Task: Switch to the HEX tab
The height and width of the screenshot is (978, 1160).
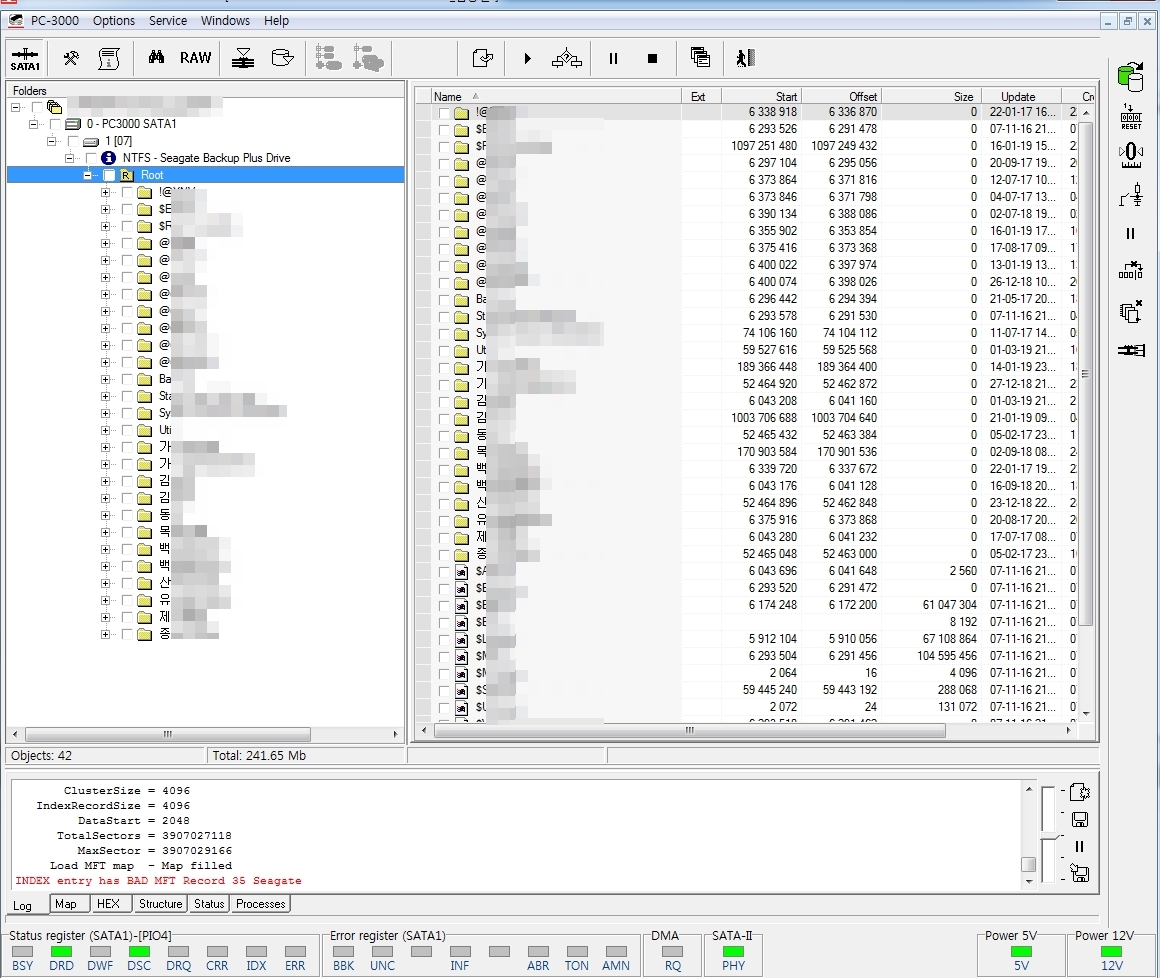Action: pyautogui.click(x=108, y=904)
